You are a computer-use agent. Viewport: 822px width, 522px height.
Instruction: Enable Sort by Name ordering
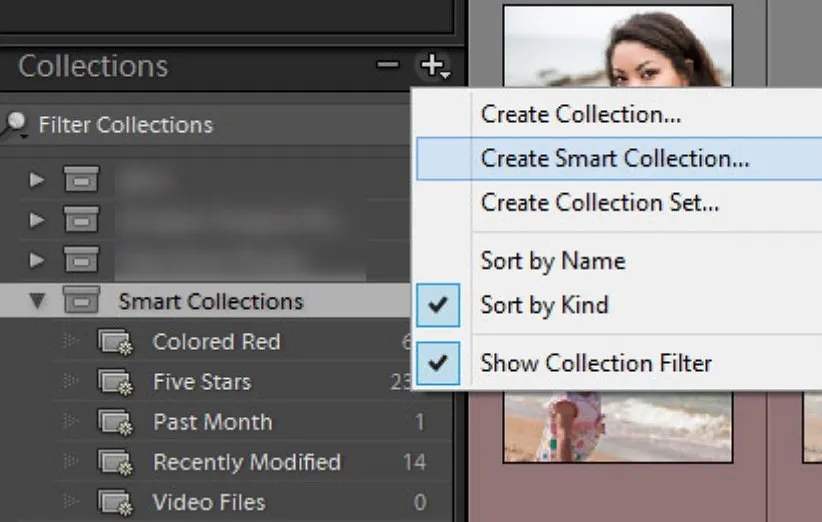pyautogui.click(x=552, y=261)
